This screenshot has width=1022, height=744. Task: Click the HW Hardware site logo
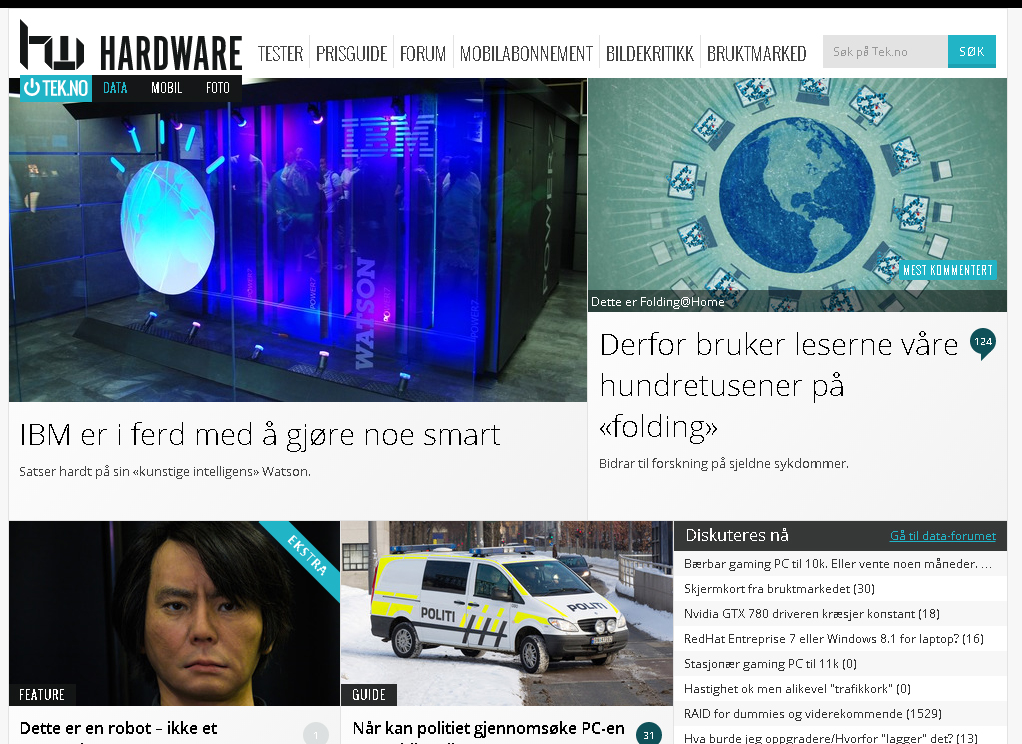(131, 46)
